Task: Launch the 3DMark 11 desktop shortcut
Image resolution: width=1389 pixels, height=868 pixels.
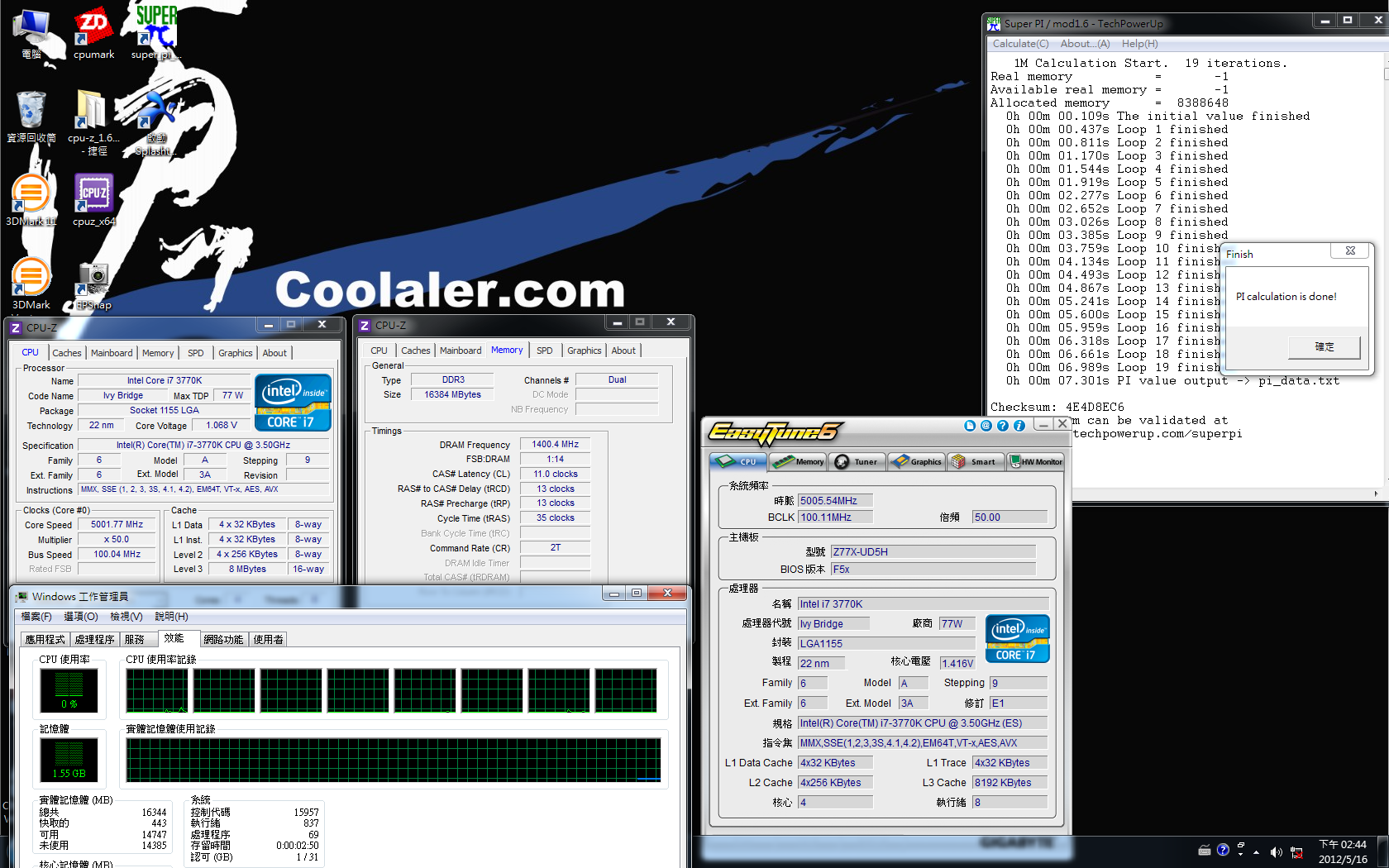Action: [x=31, y=200]
